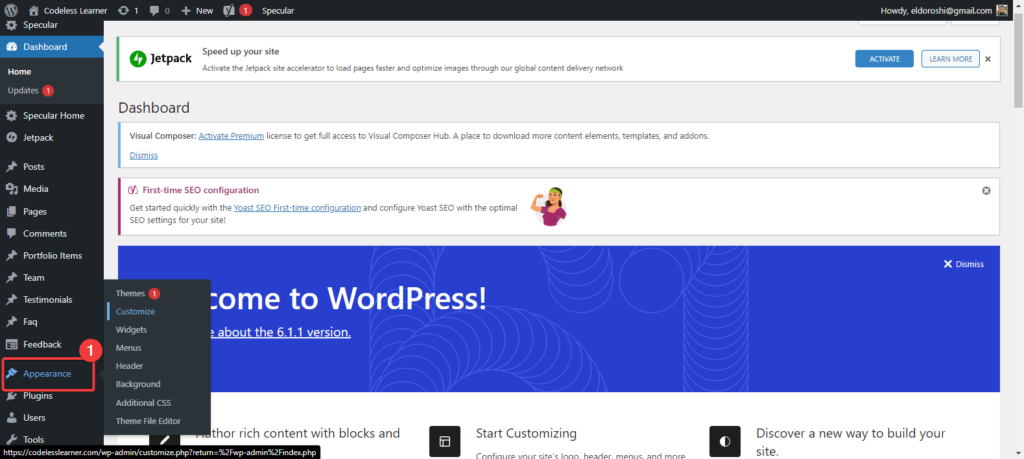The image size is (1024, 459).
Task: Open Yoast SEO icon in admin bar
Action: (229, 10)
